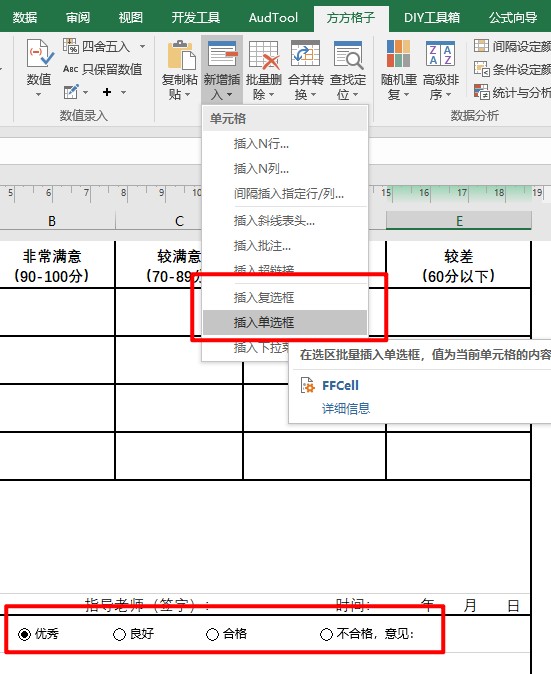Click the 复制粘贴 clipboard icon
Screen dimensions: 551x674
(181, 55)
